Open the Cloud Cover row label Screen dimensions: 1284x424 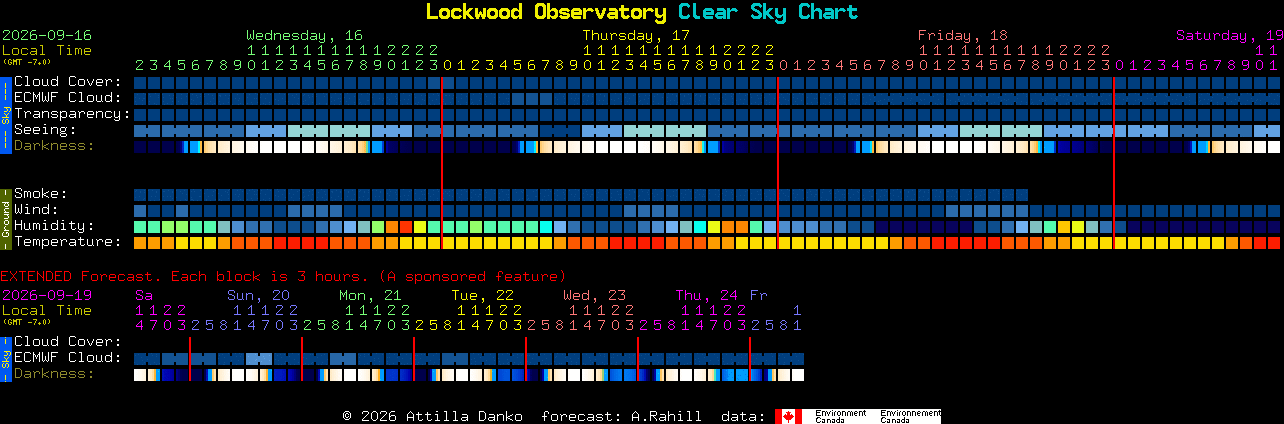coord(68,82)
